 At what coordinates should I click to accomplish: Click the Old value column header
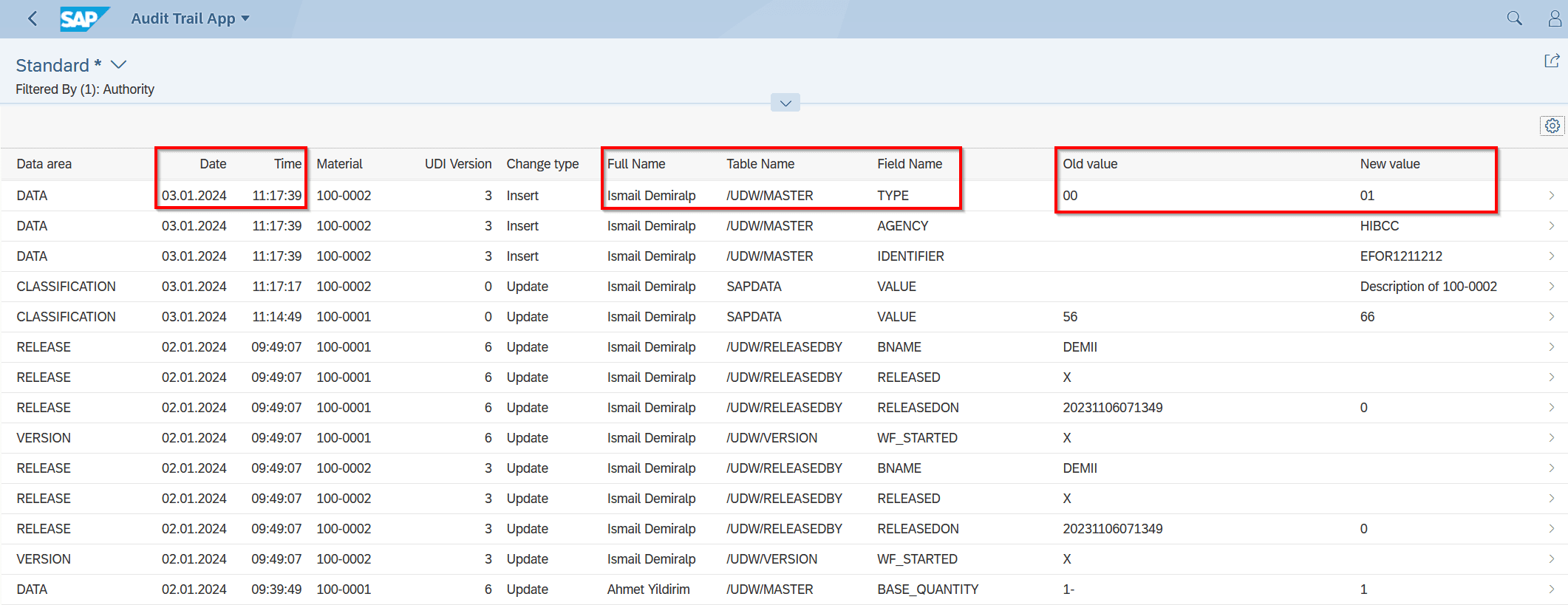click(x=1090, y=164)
